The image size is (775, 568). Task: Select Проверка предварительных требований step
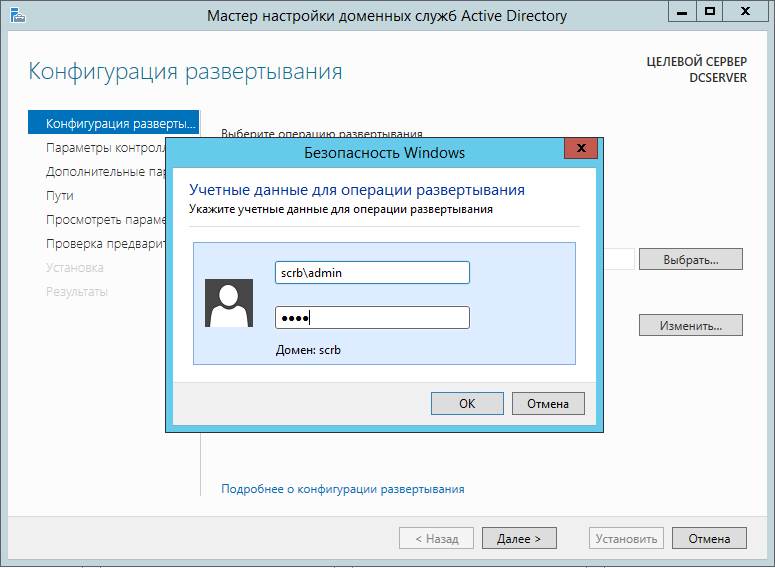[105, 244]
